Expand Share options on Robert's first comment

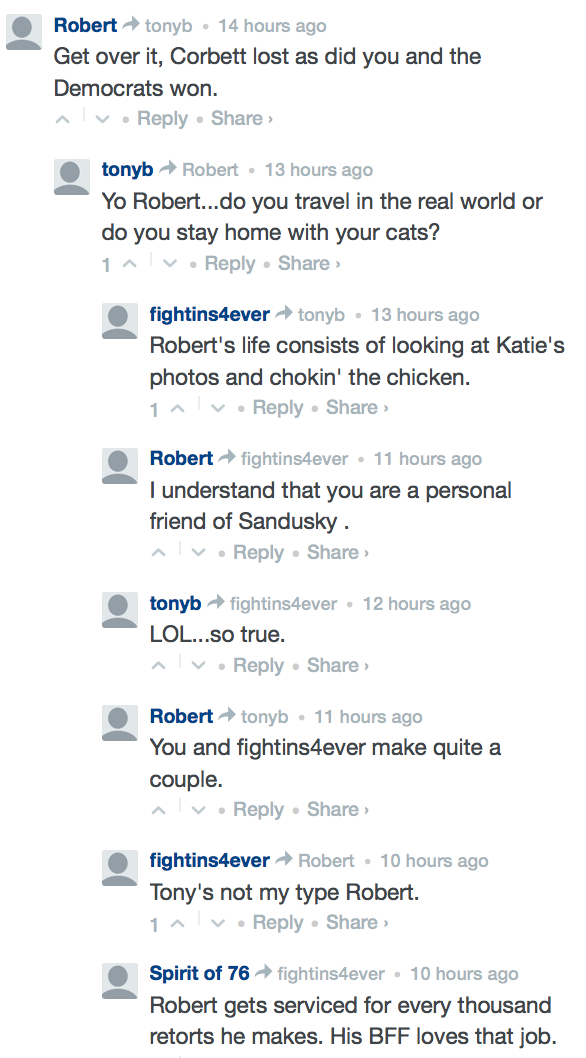(x=238, y=118)
